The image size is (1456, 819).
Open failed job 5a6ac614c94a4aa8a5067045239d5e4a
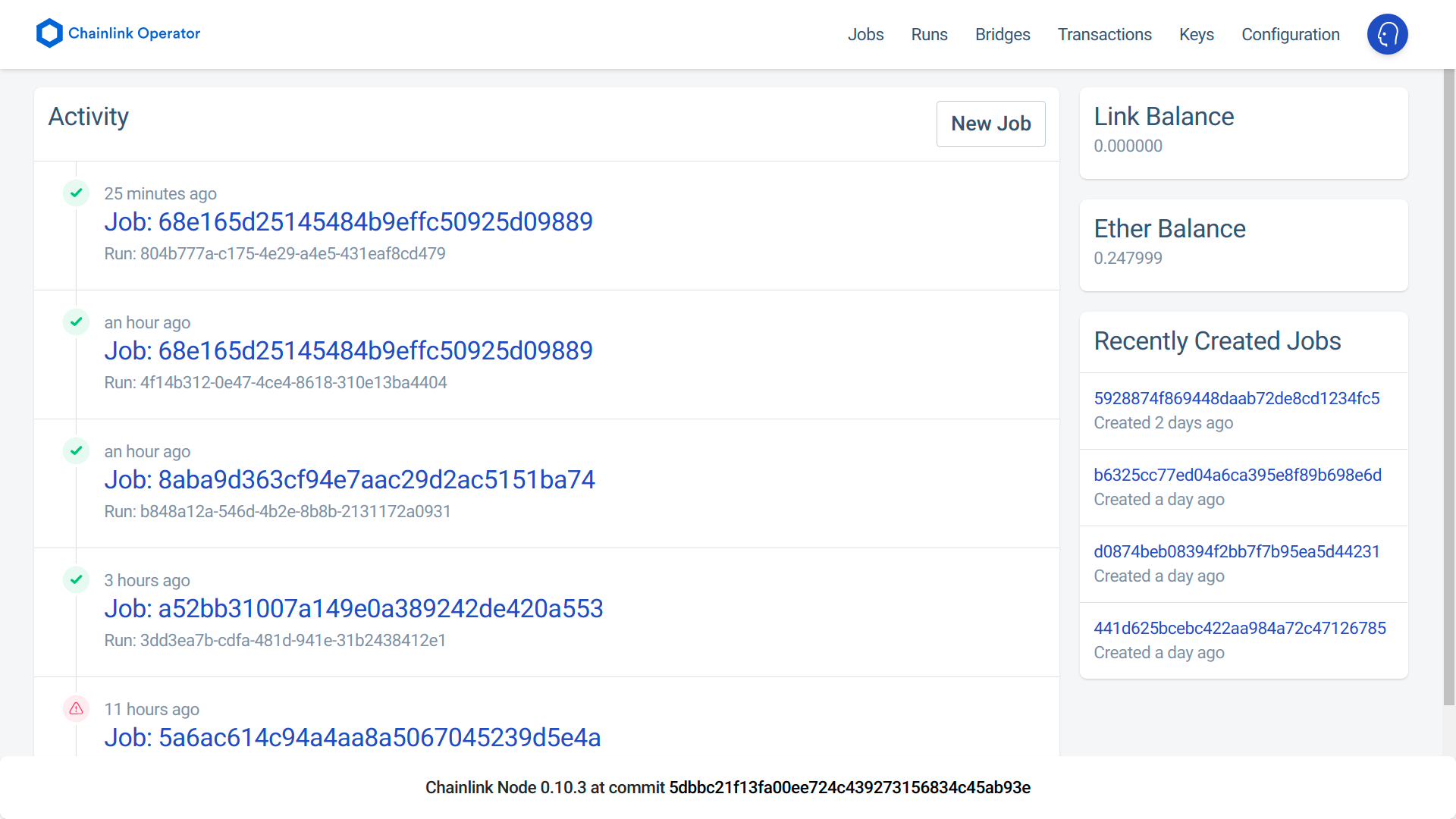[x=352, y=738]
